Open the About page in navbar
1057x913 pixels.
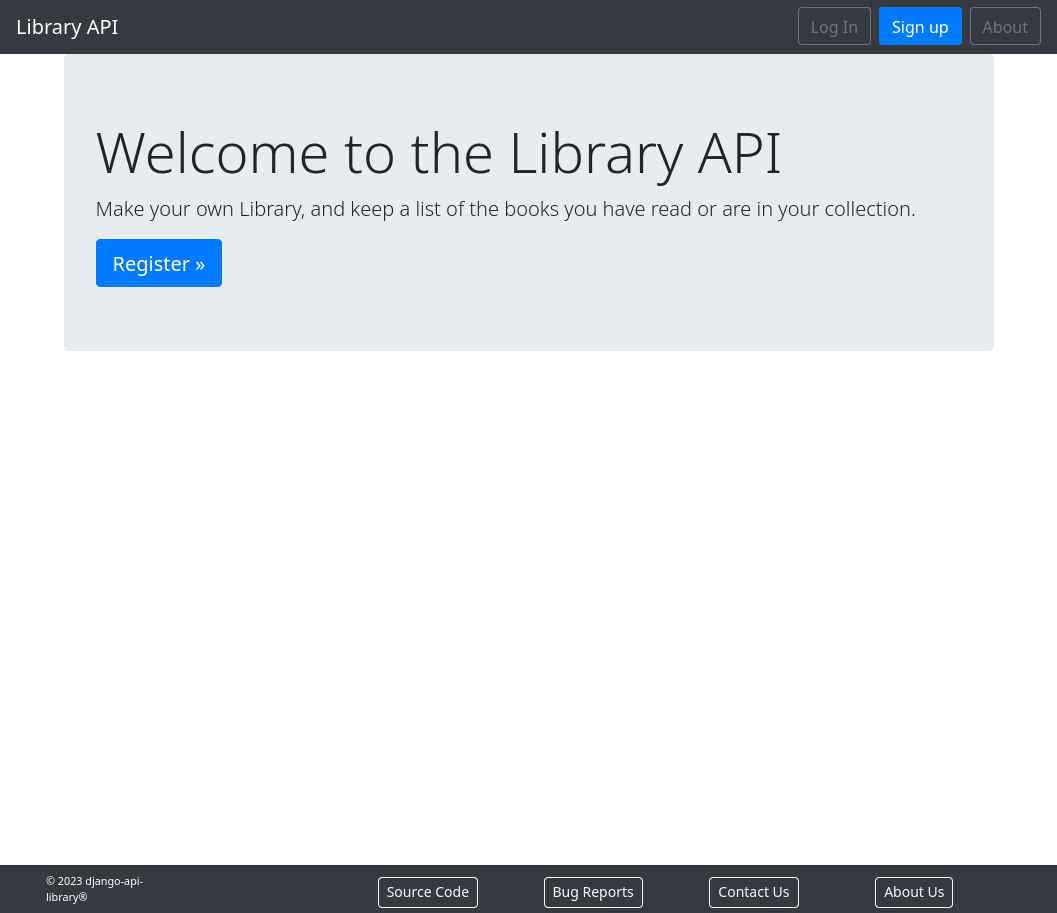(x=1004, y=26)
